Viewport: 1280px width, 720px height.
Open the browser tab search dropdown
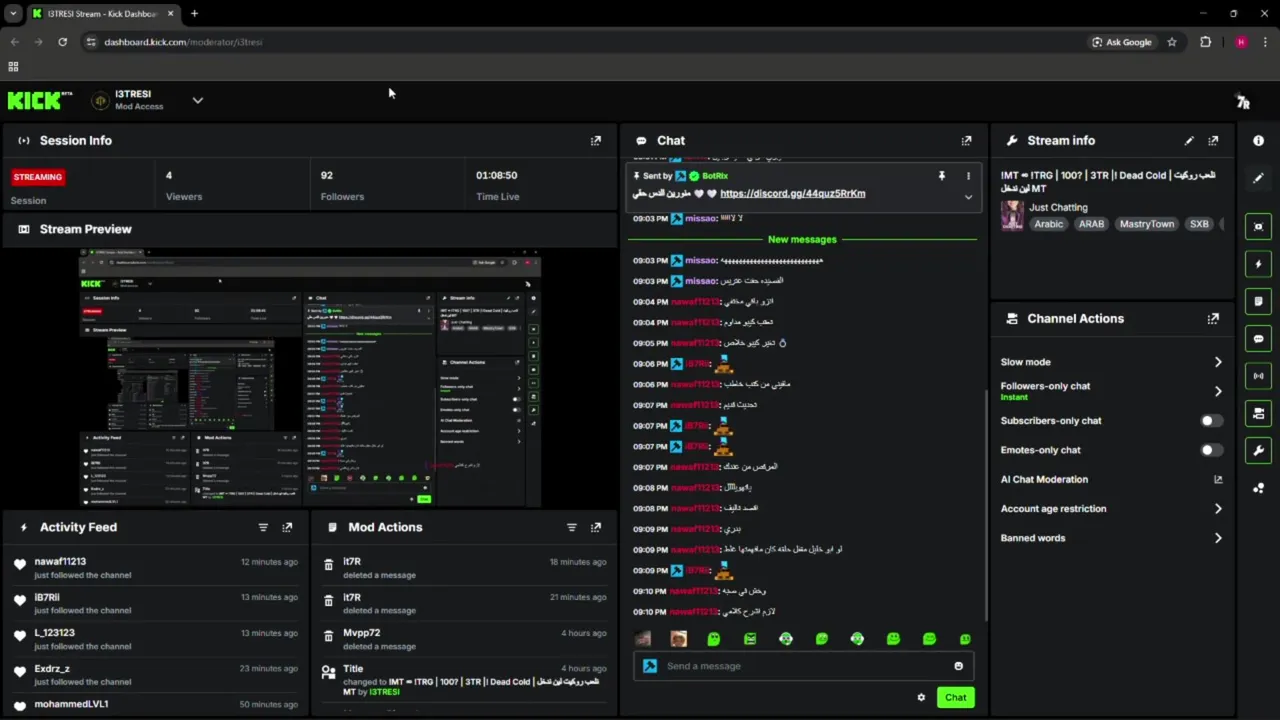14,14
